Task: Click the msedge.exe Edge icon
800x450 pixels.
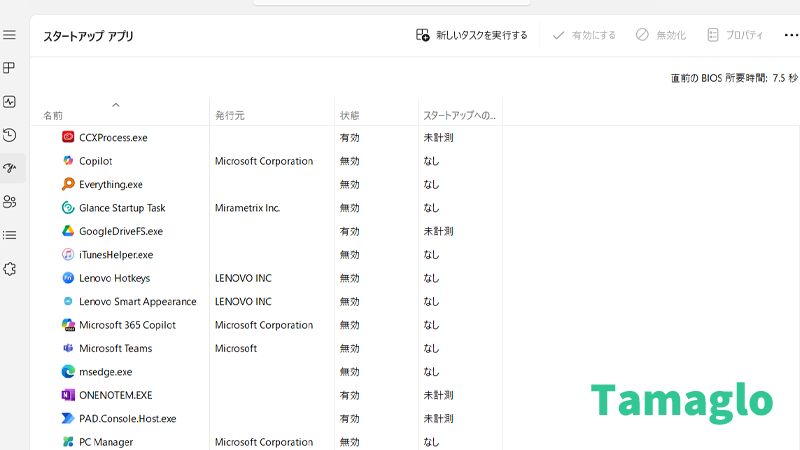Action: tap(68, 372)
